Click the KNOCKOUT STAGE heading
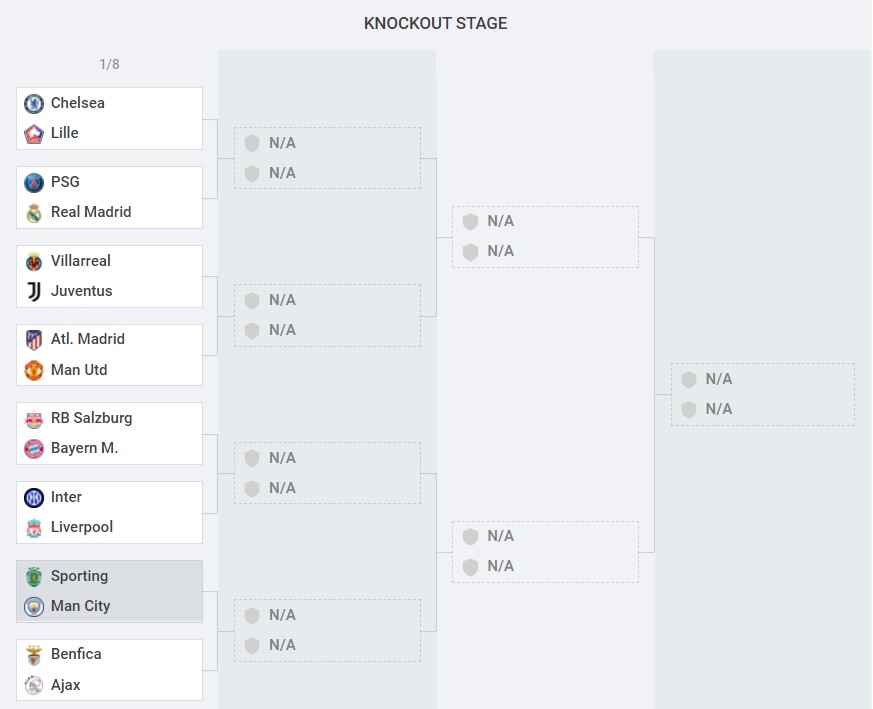 (x=435, y=23)
